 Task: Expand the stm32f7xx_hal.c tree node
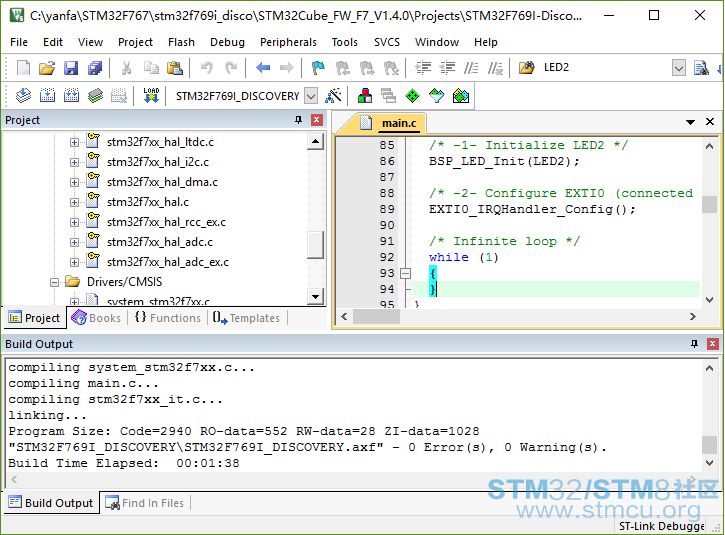(x=74, y=202)
